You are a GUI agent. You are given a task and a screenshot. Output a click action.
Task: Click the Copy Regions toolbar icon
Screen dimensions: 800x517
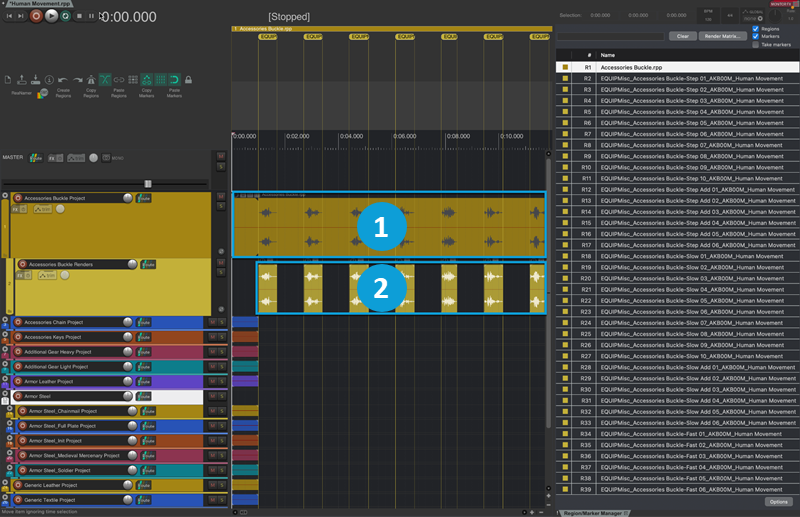[91, 80]
